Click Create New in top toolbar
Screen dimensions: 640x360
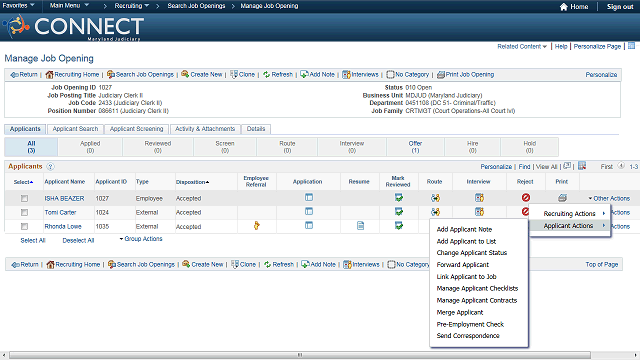click(202, 75)
